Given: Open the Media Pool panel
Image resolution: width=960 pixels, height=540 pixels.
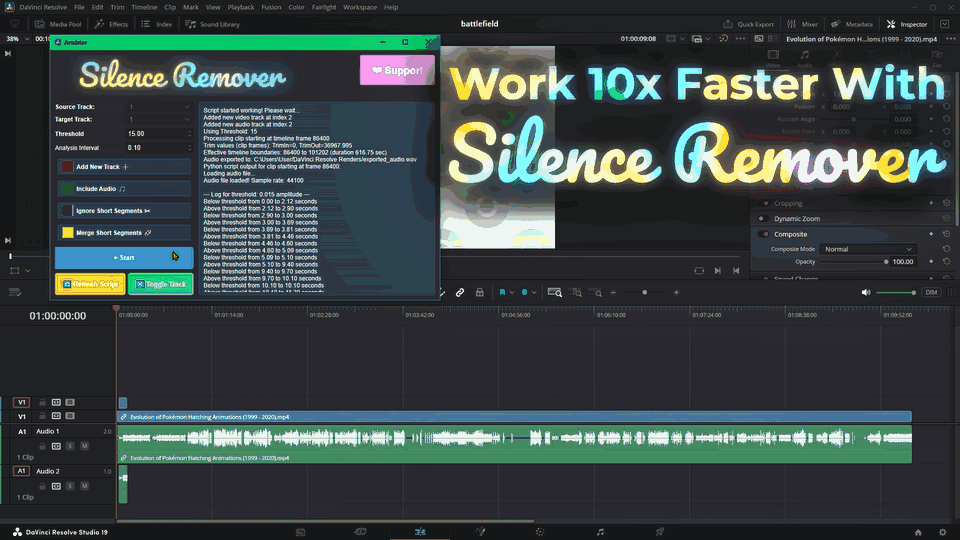Looking at the screenshot, I should [58, 24].
